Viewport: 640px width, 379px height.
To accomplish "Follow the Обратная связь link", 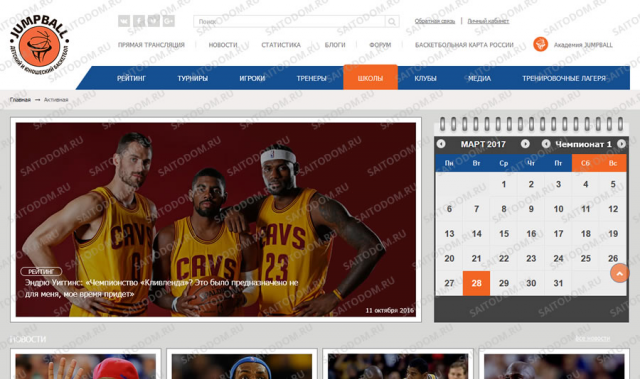I will point(435,21).
